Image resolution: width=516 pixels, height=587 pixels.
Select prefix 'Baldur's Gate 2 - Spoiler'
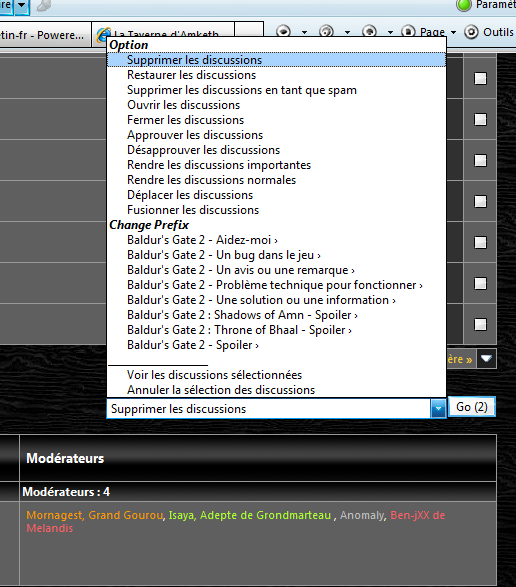pos(276,345)
